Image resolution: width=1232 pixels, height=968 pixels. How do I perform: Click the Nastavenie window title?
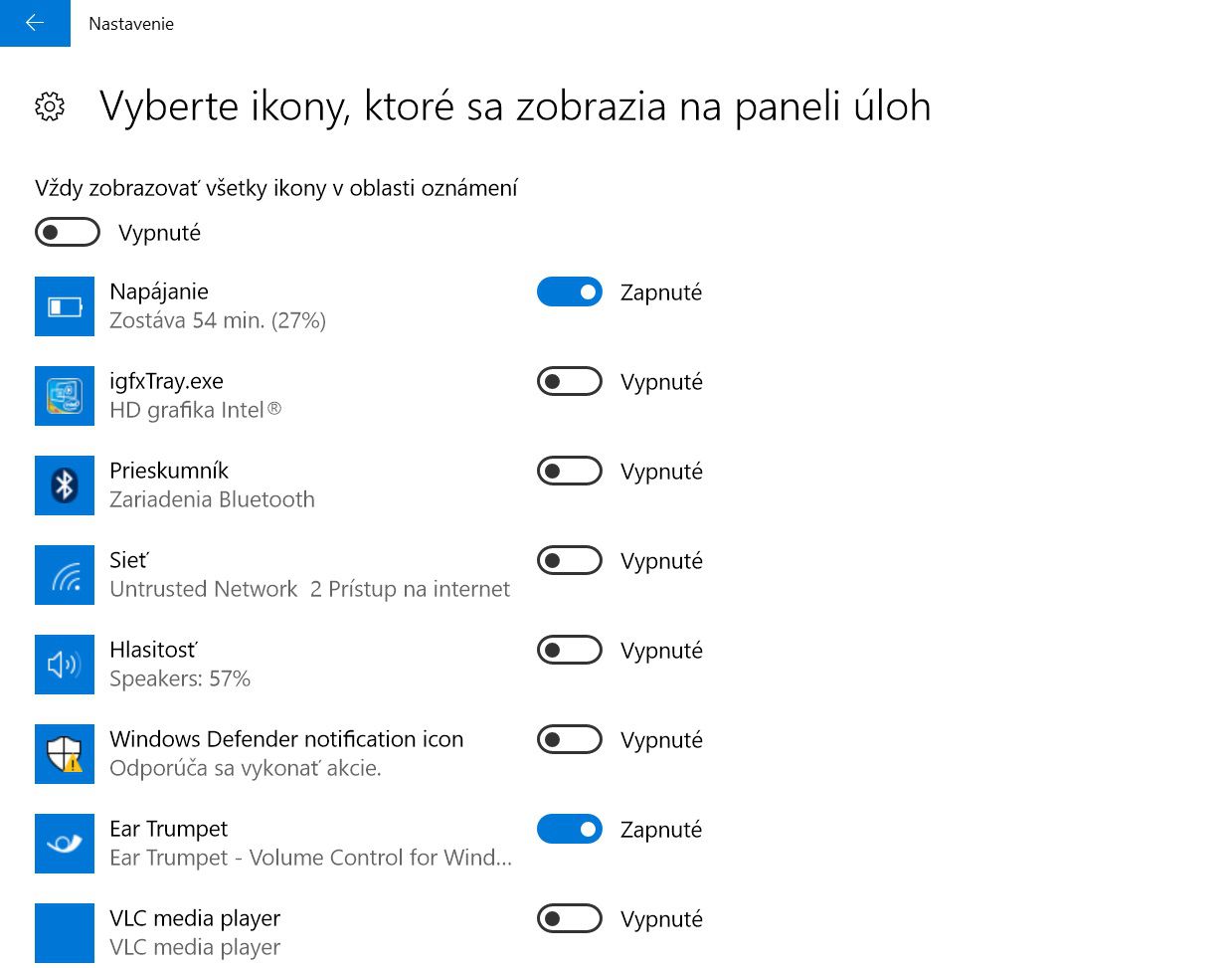point(131,24)
